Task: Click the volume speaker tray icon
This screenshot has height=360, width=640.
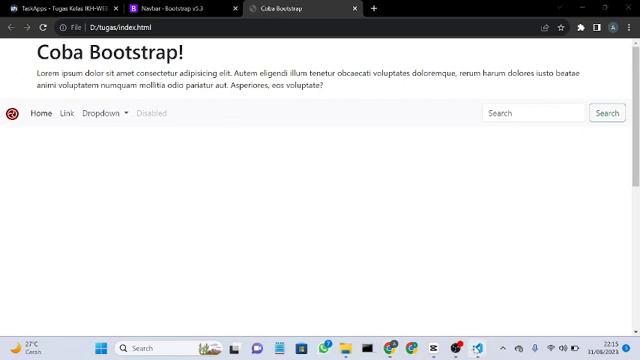Action: tap(563, 348)
